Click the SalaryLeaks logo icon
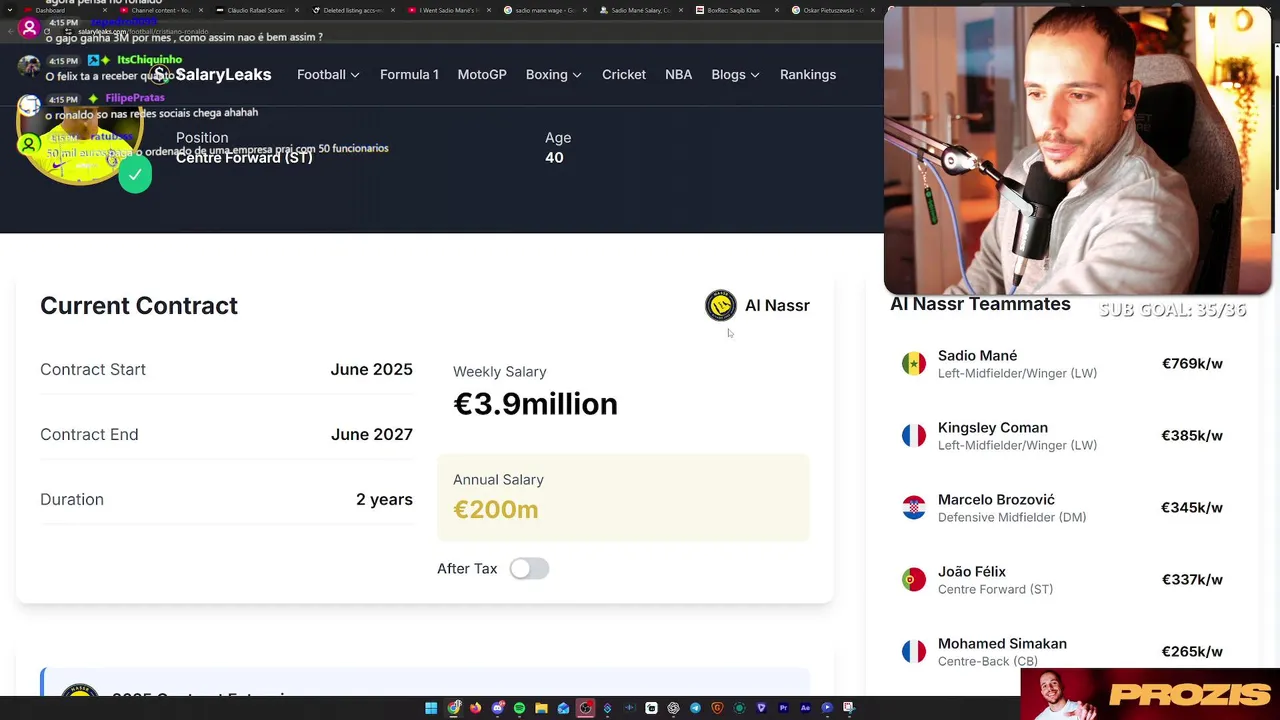Image resolution: width=1280 pixels, height=720 pixels. (161, 75)
